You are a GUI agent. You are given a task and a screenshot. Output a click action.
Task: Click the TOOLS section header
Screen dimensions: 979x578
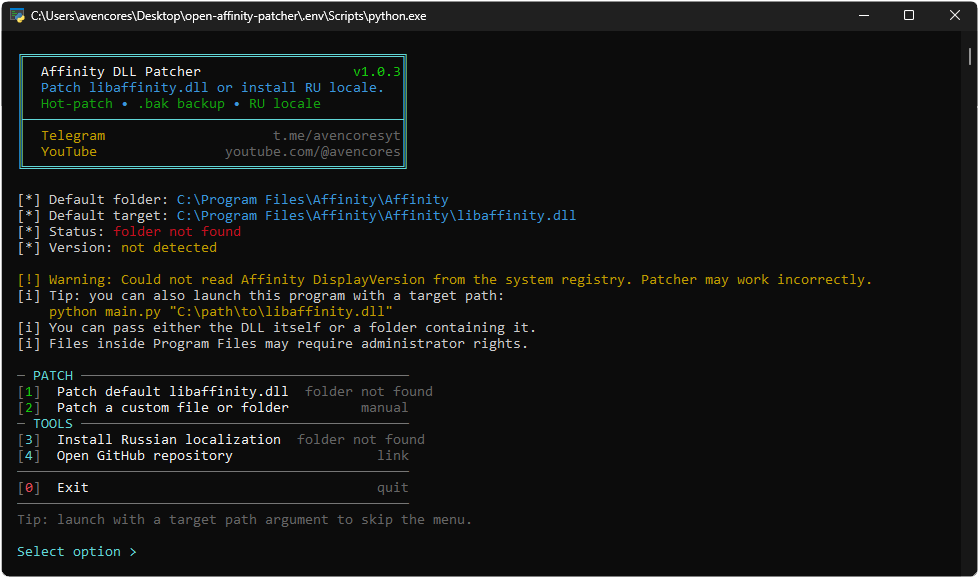click(x=53, y=424)
